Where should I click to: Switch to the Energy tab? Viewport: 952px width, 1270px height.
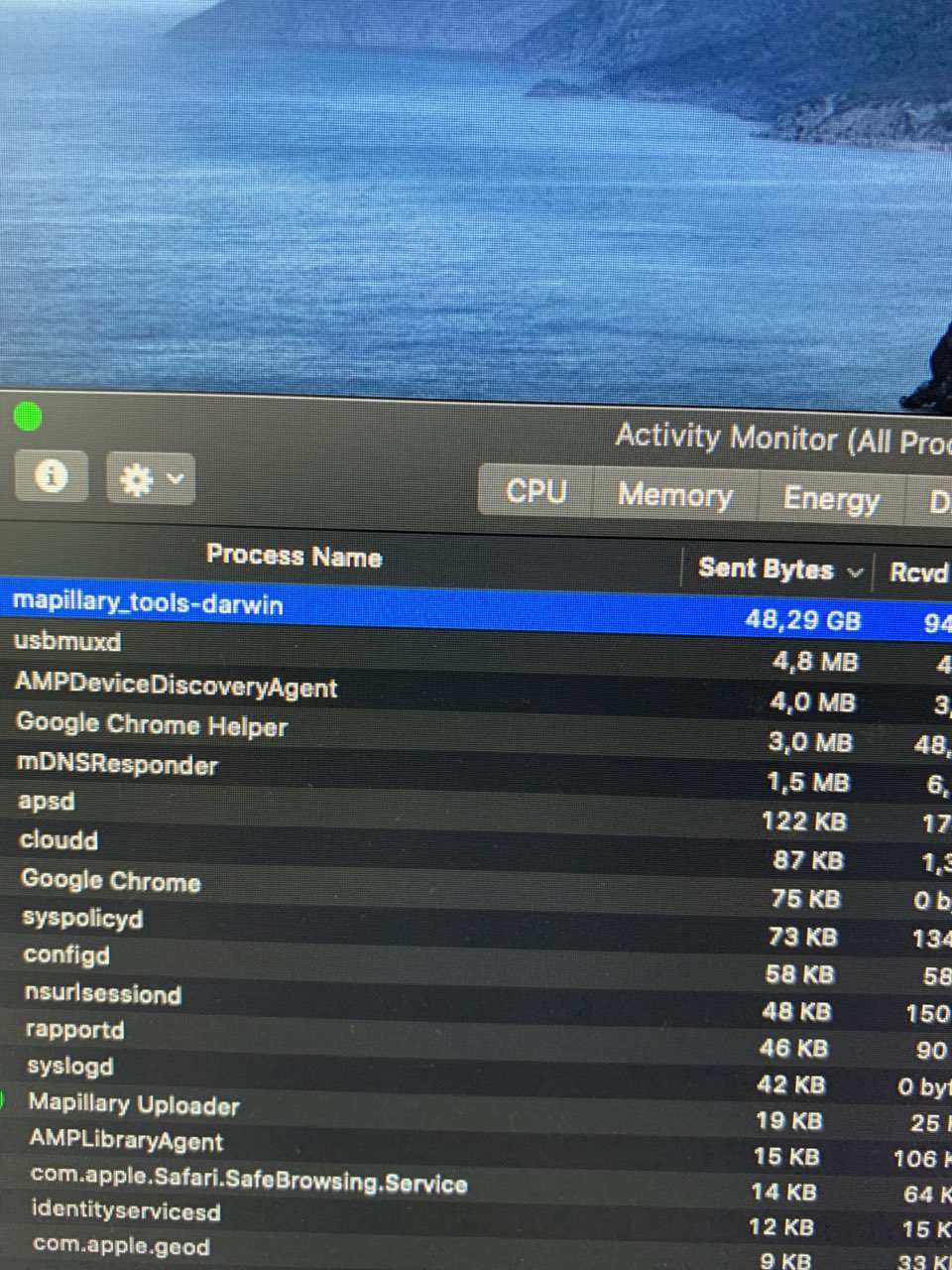point(831,499)
